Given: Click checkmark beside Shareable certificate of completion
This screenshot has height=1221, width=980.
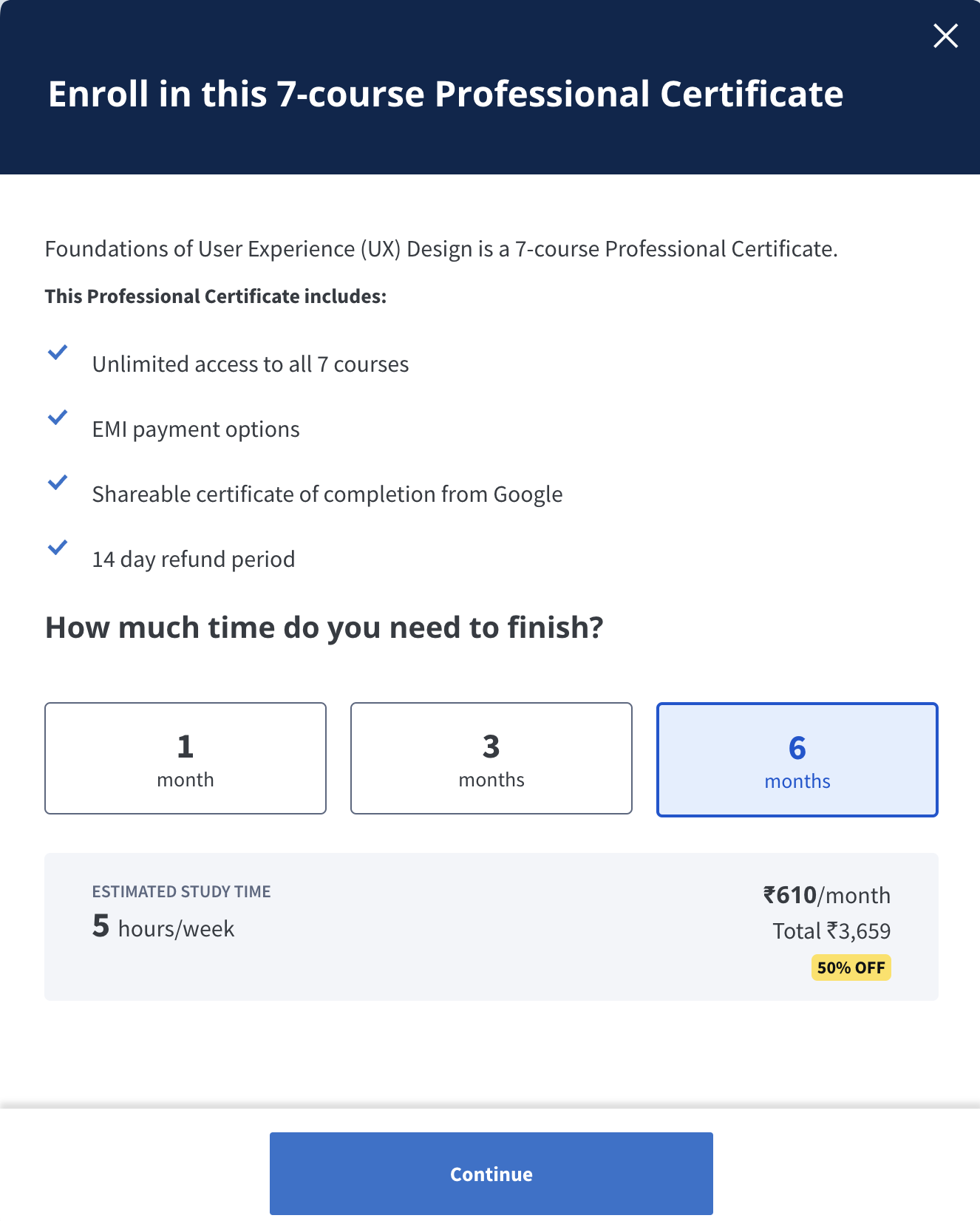Looking at the screenshot, I should pos(58,483).
